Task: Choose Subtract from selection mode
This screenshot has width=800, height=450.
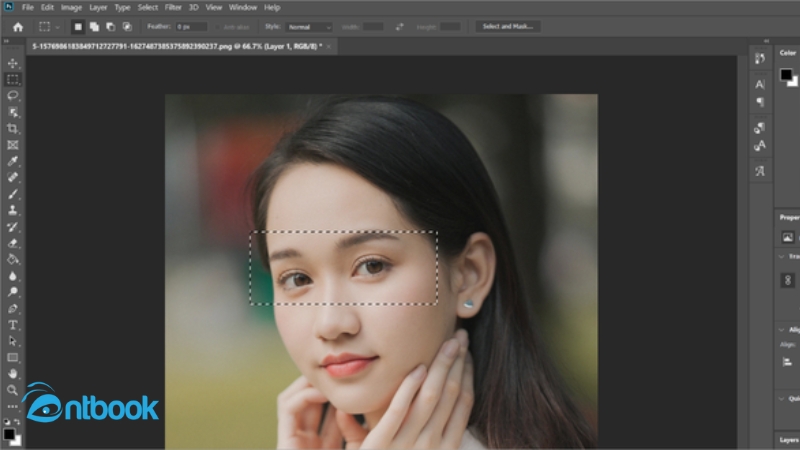Action: tap(111, 27)
